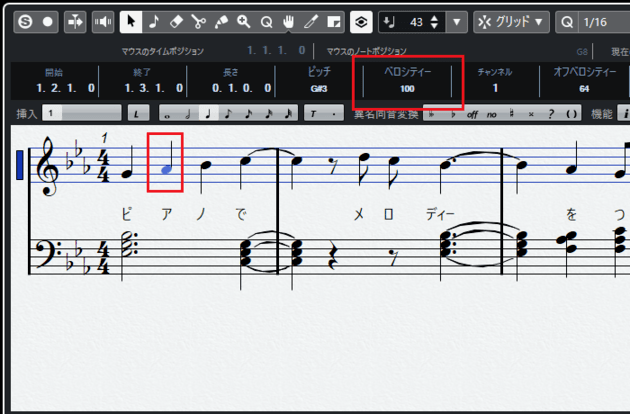Select the Hand grab tool
Viewport: 630px width, 414px height.
click(289, 21)
